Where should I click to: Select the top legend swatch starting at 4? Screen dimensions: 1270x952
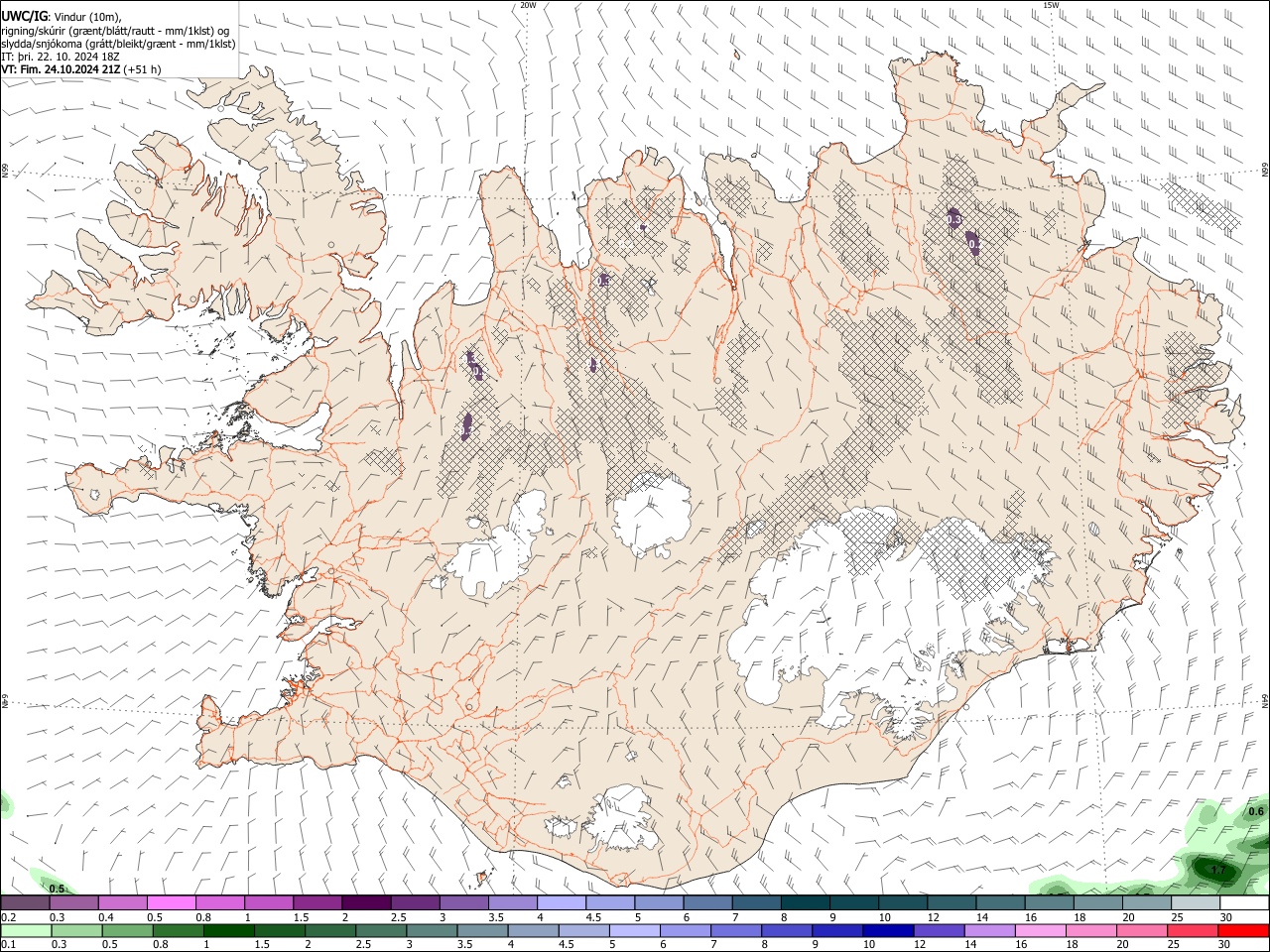(x=562, y=902)
